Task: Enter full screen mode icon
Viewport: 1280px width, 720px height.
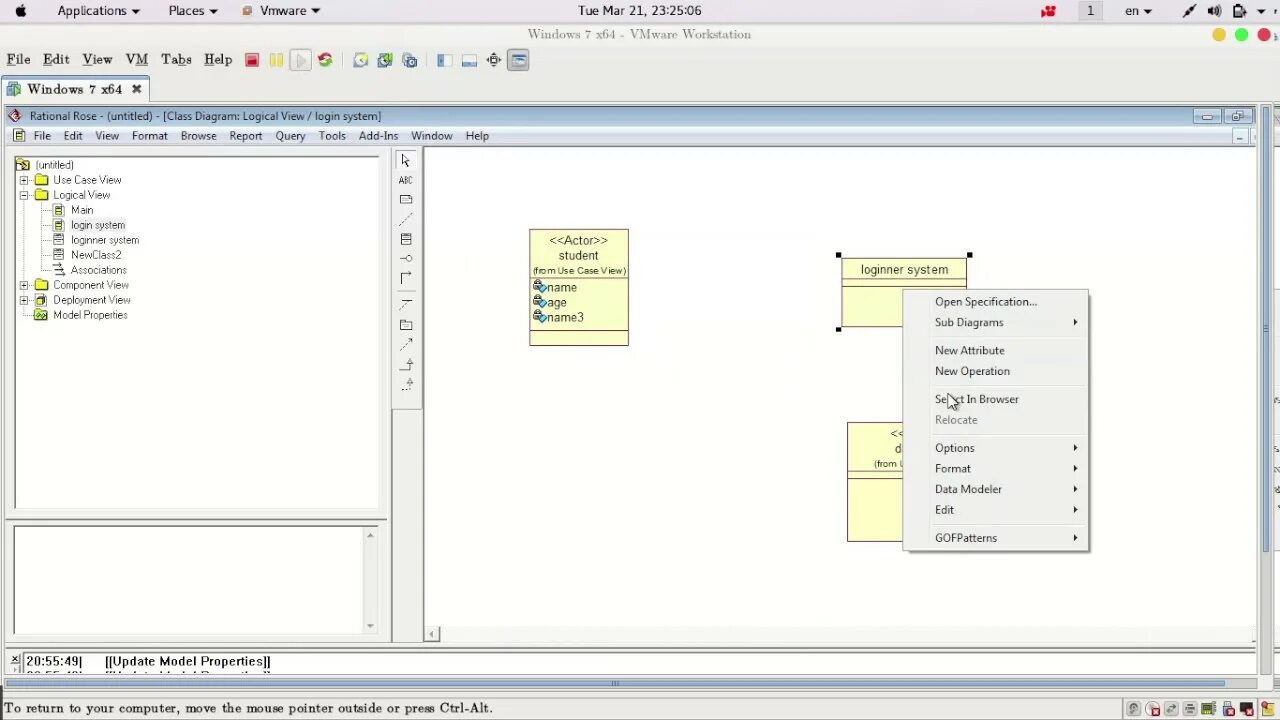Action: tap(494, 60)
